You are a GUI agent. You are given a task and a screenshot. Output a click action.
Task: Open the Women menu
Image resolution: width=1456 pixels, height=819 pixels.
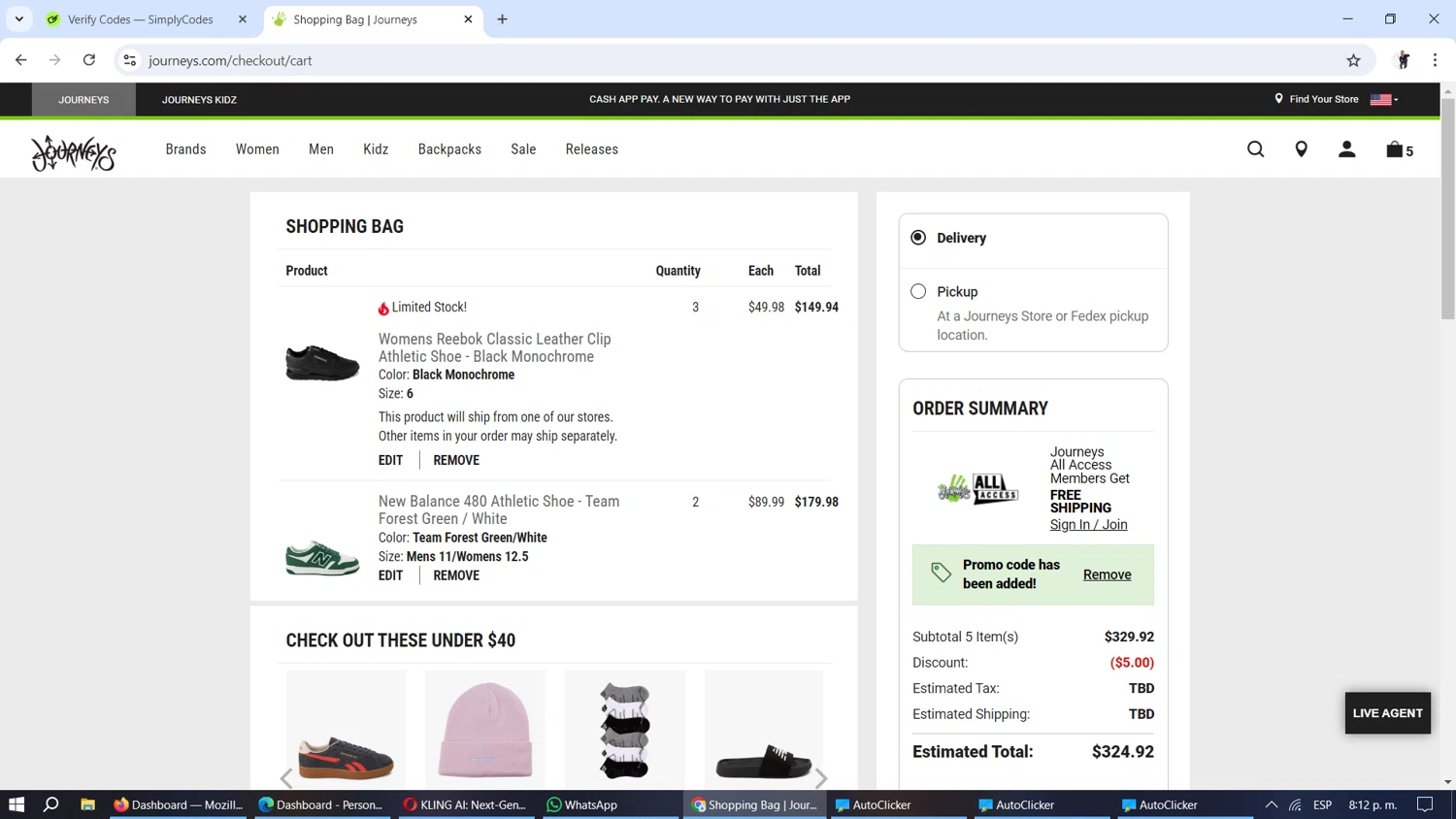pyautogui.click(x=257, y=149)
